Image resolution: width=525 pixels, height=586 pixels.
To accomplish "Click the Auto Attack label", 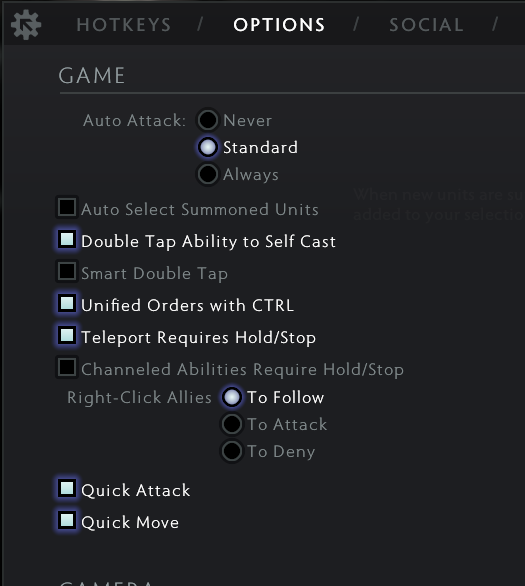I will click(x=135, y=121).
